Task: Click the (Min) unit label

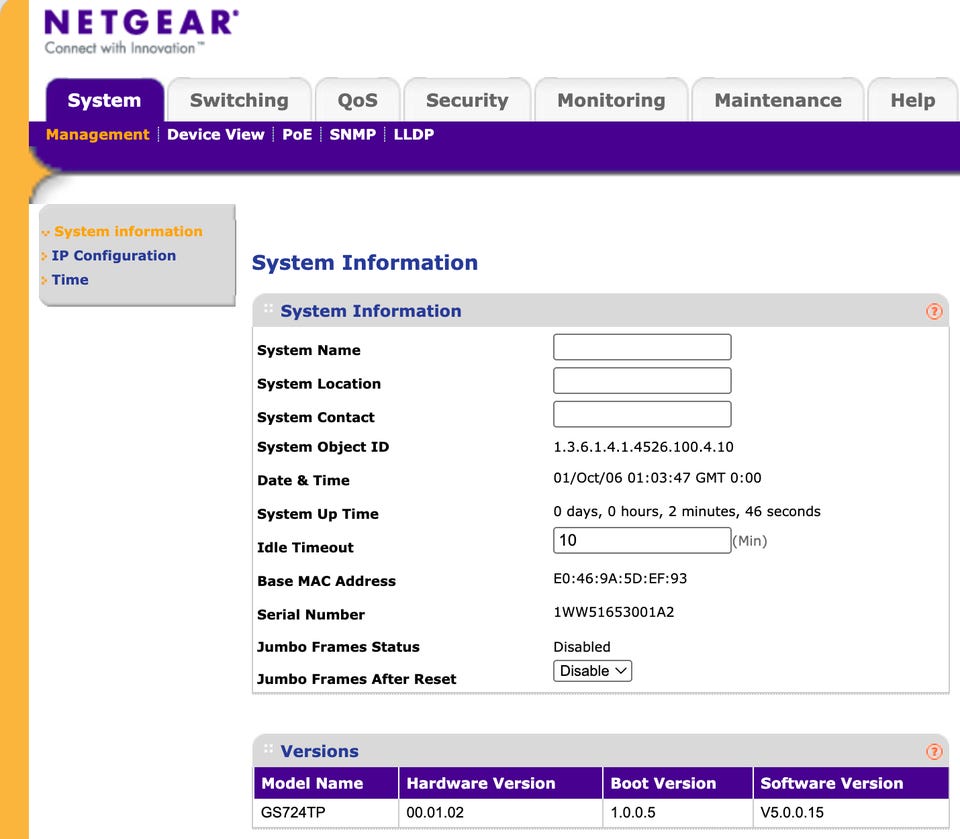Action: click(x=750, y=541)
